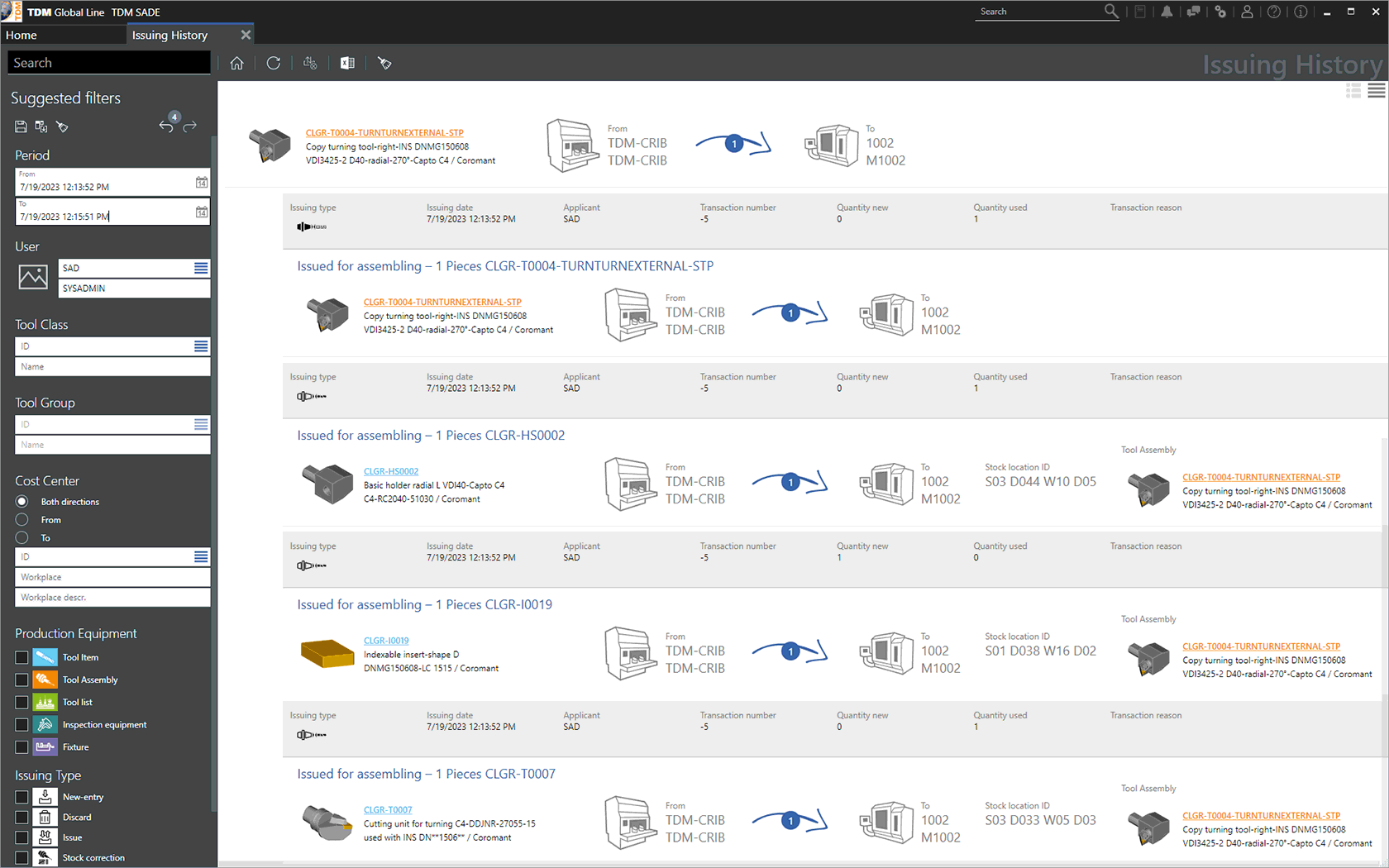
Task: Click the sort/reset toolbar icon beside refresh
Action: [x=310, y=63]
